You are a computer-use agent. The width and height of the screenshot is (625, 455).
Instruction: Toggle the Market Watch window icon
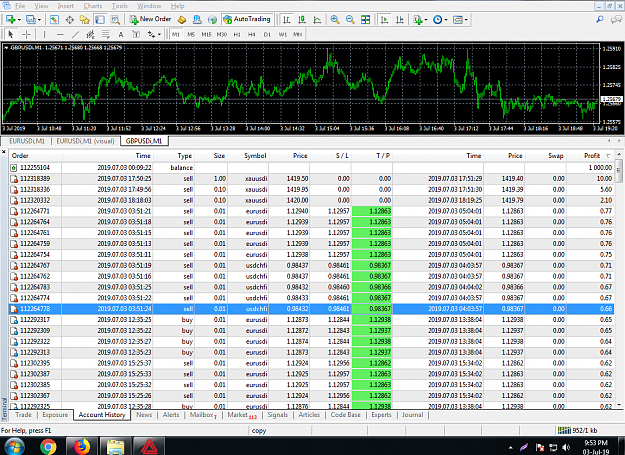[x=54, y=20]
